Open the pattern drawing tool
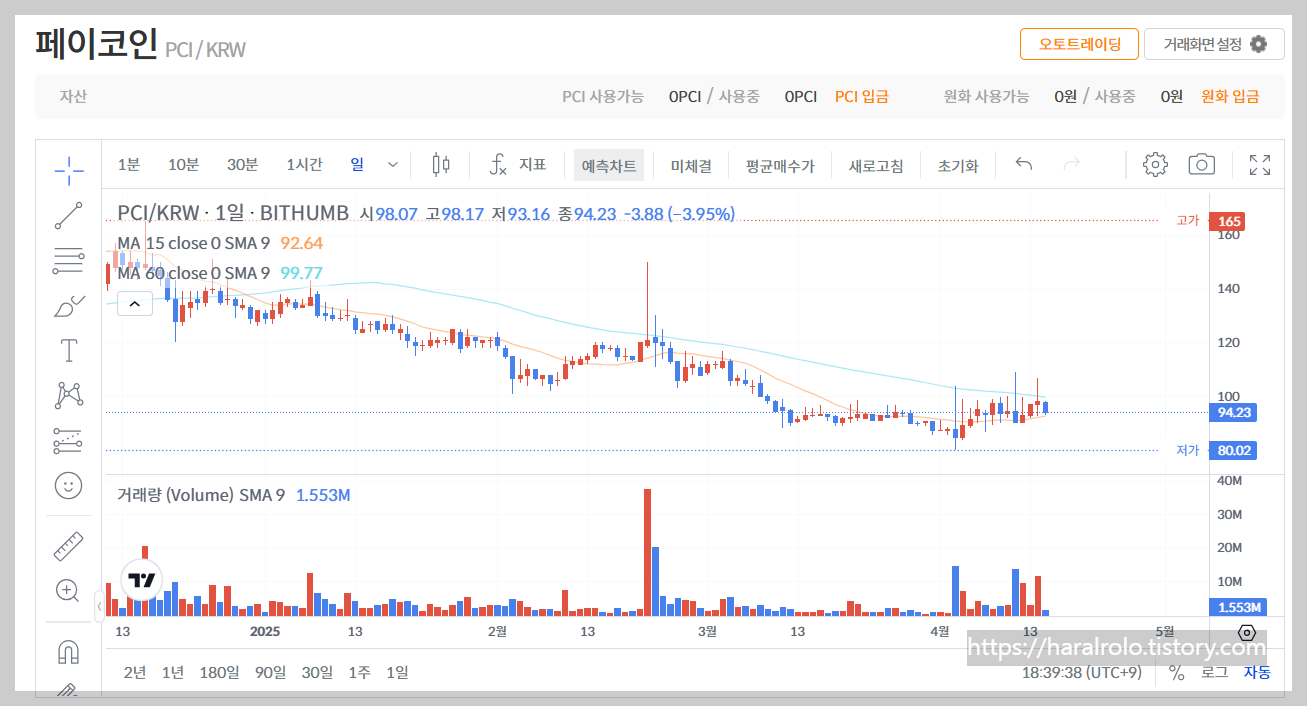Screen dimensions: 1307x706 pyautogui.click(x=68, y=395)
